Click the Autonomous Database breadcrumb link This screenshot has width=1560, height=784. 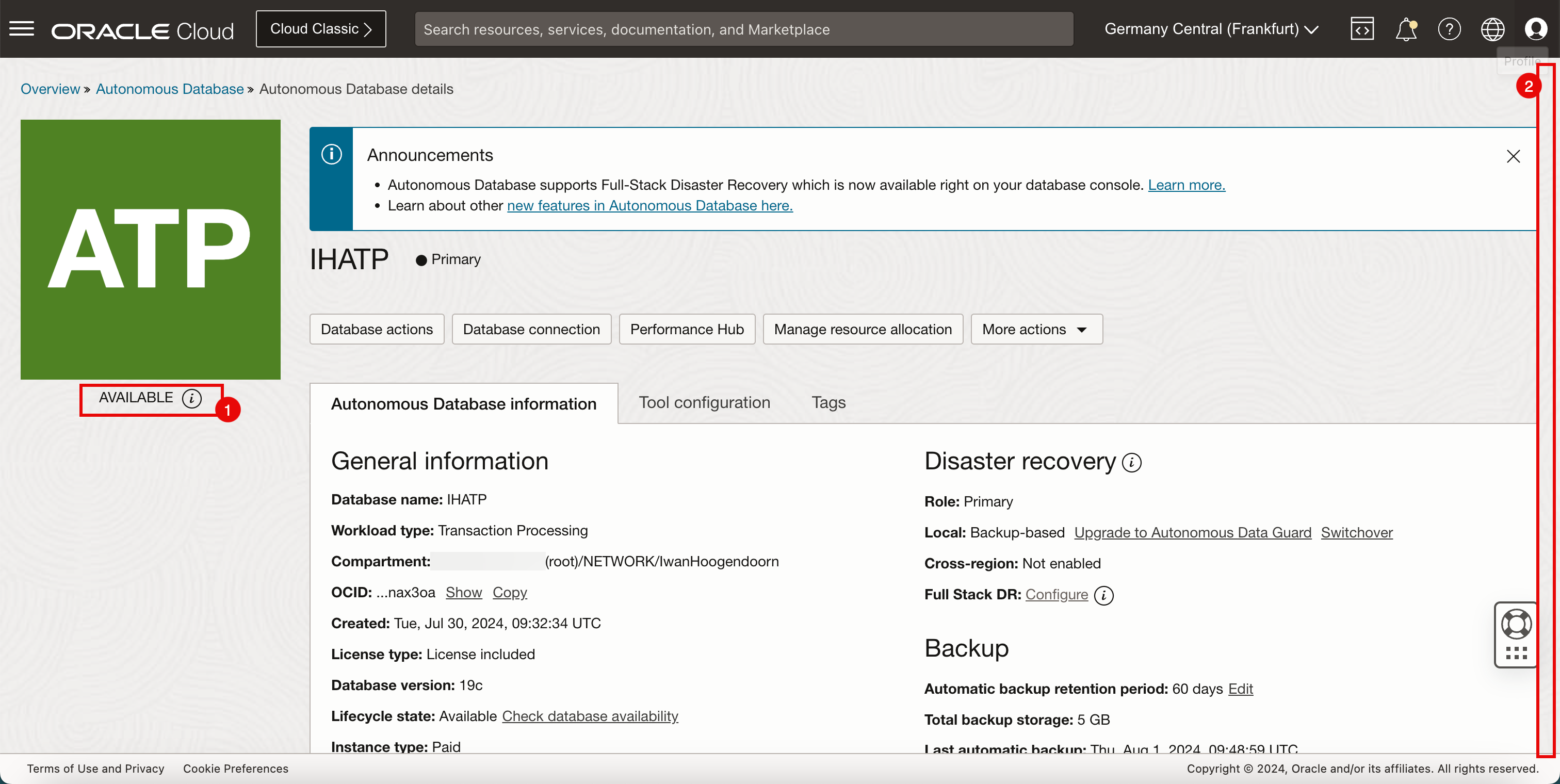click(x=170, y=89)
